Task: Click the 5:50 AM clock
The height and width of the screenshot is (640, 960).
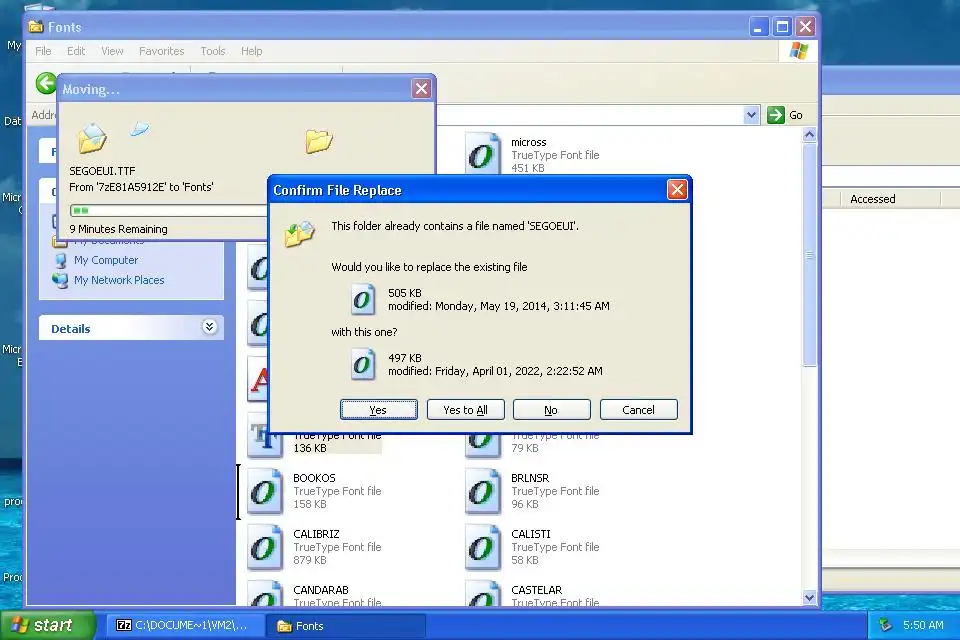Action: click(x=923, y=625)
